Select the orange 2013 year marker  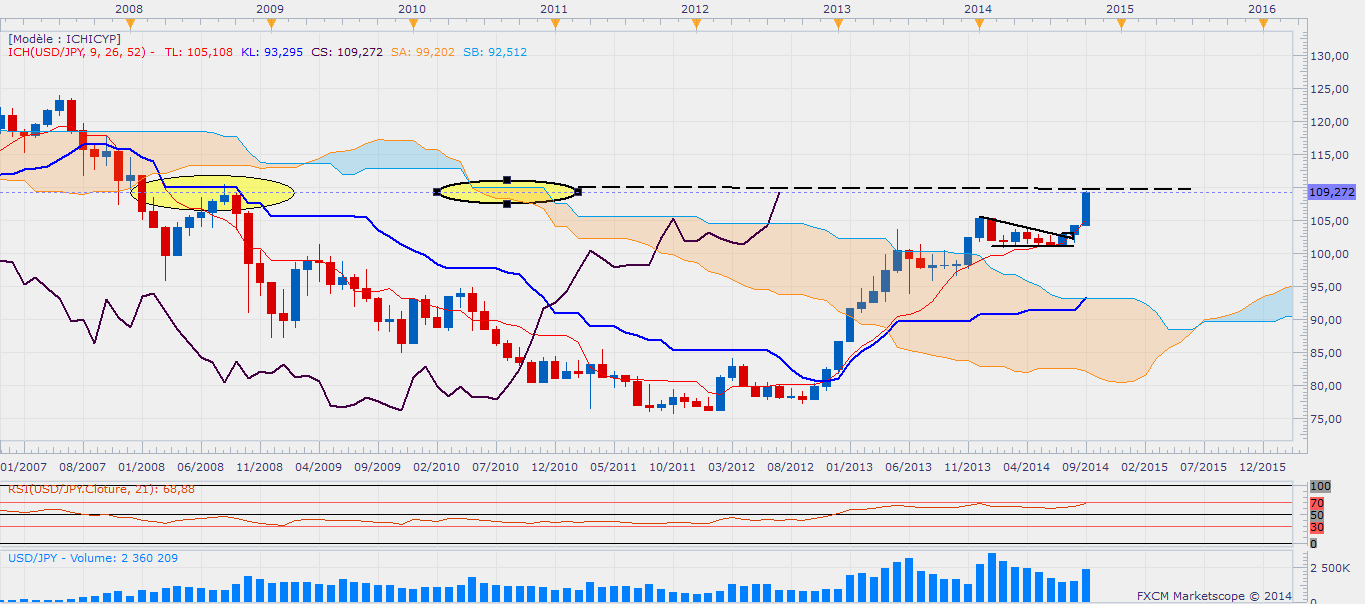tap(837, 24)
